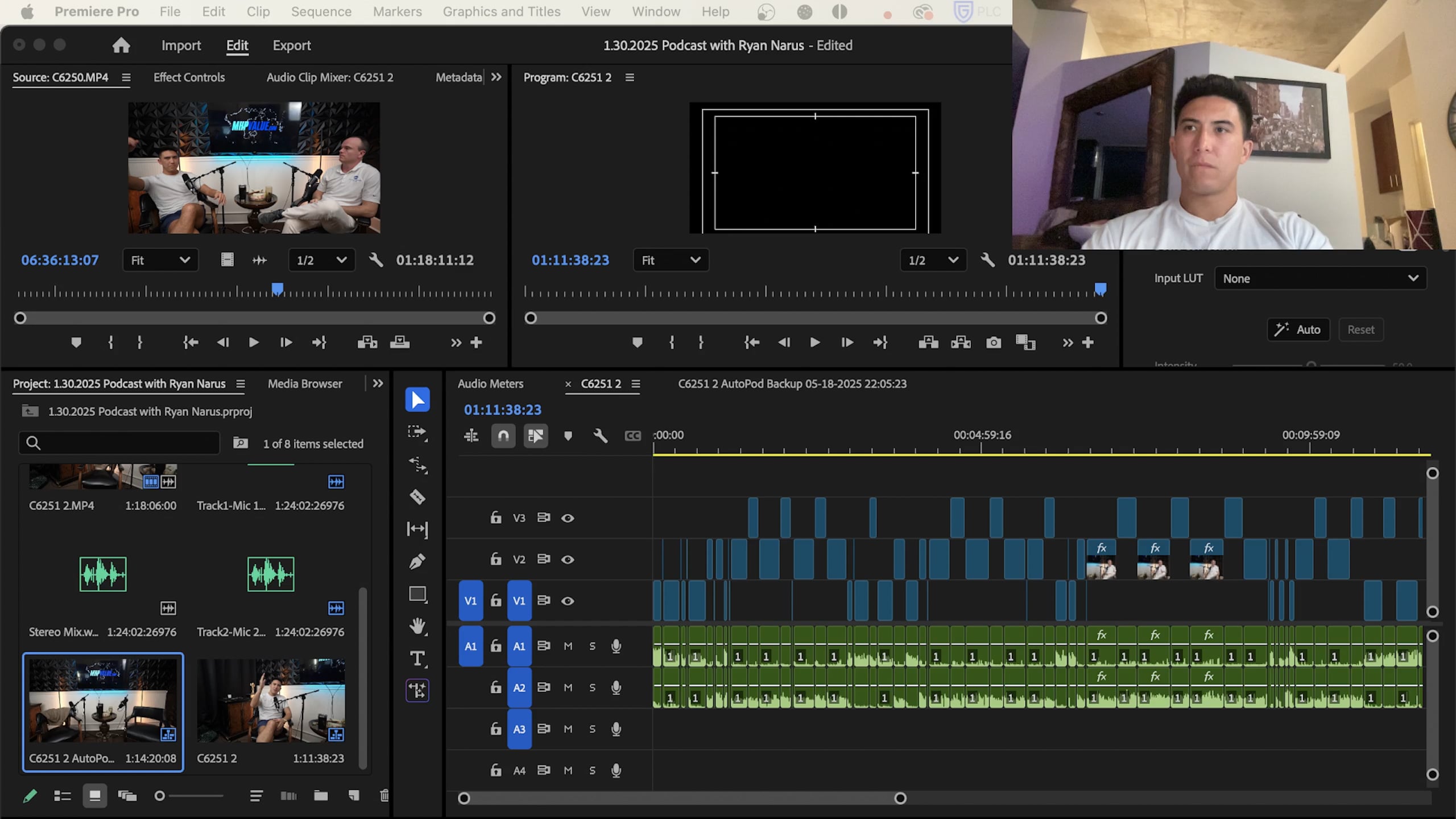Select the Hand tool
Viewport: 1456px width, 819px height.
(x=417, y=627)
